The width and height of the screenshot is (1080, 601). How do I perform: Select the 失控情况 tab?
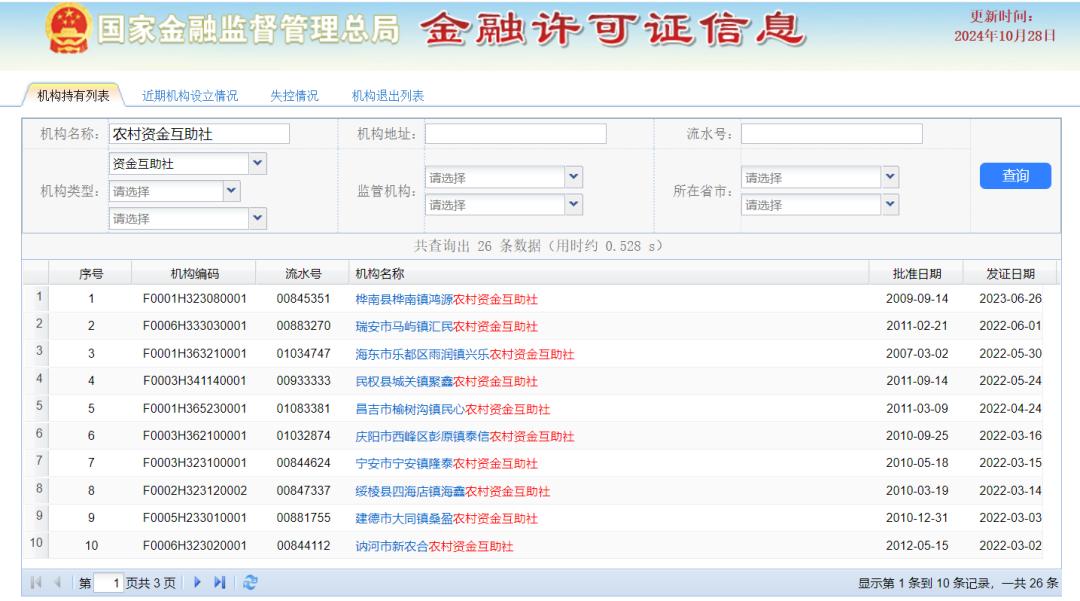coord(295,96)
